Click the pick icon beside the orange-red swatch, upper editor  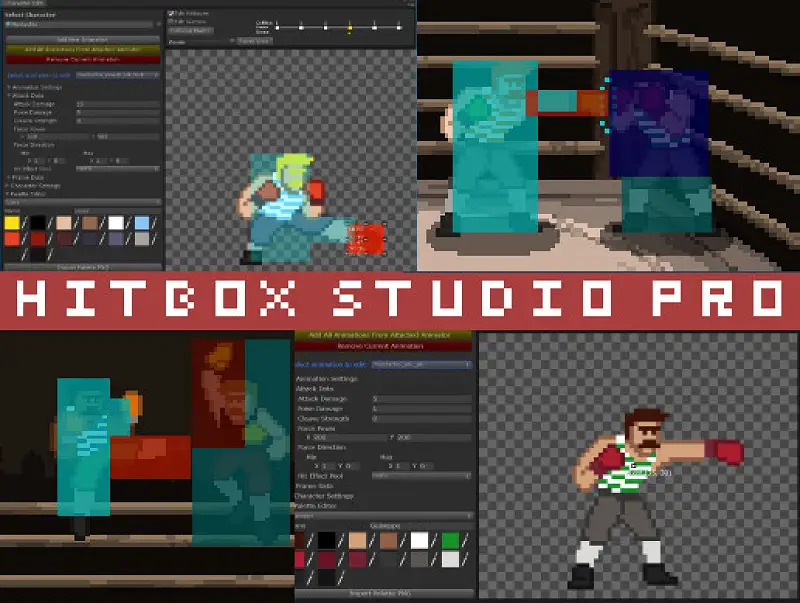tap(24, 238)
